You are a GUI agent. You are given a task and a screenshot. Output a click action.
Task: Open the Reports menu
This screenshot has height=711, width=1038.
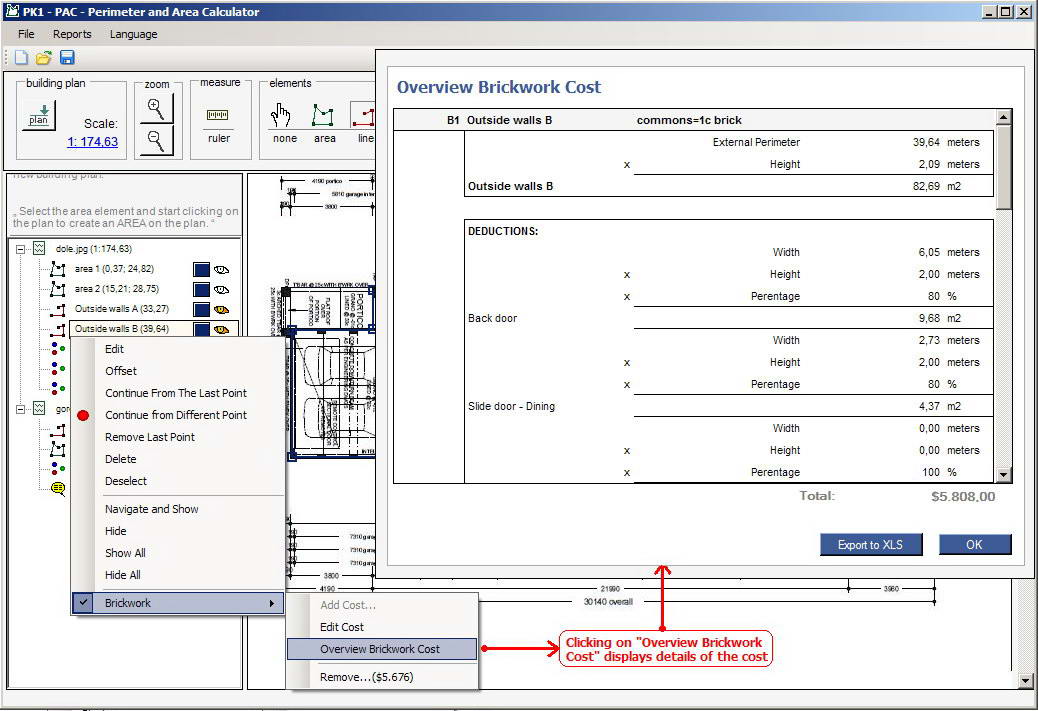(72, 34)
